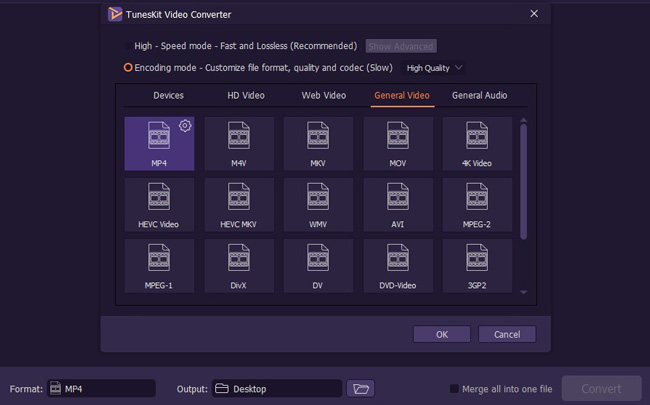Viewport: 650px width, 405px height.
Task: Open the Format MP4 selector field
Action: tap(102, 388)
